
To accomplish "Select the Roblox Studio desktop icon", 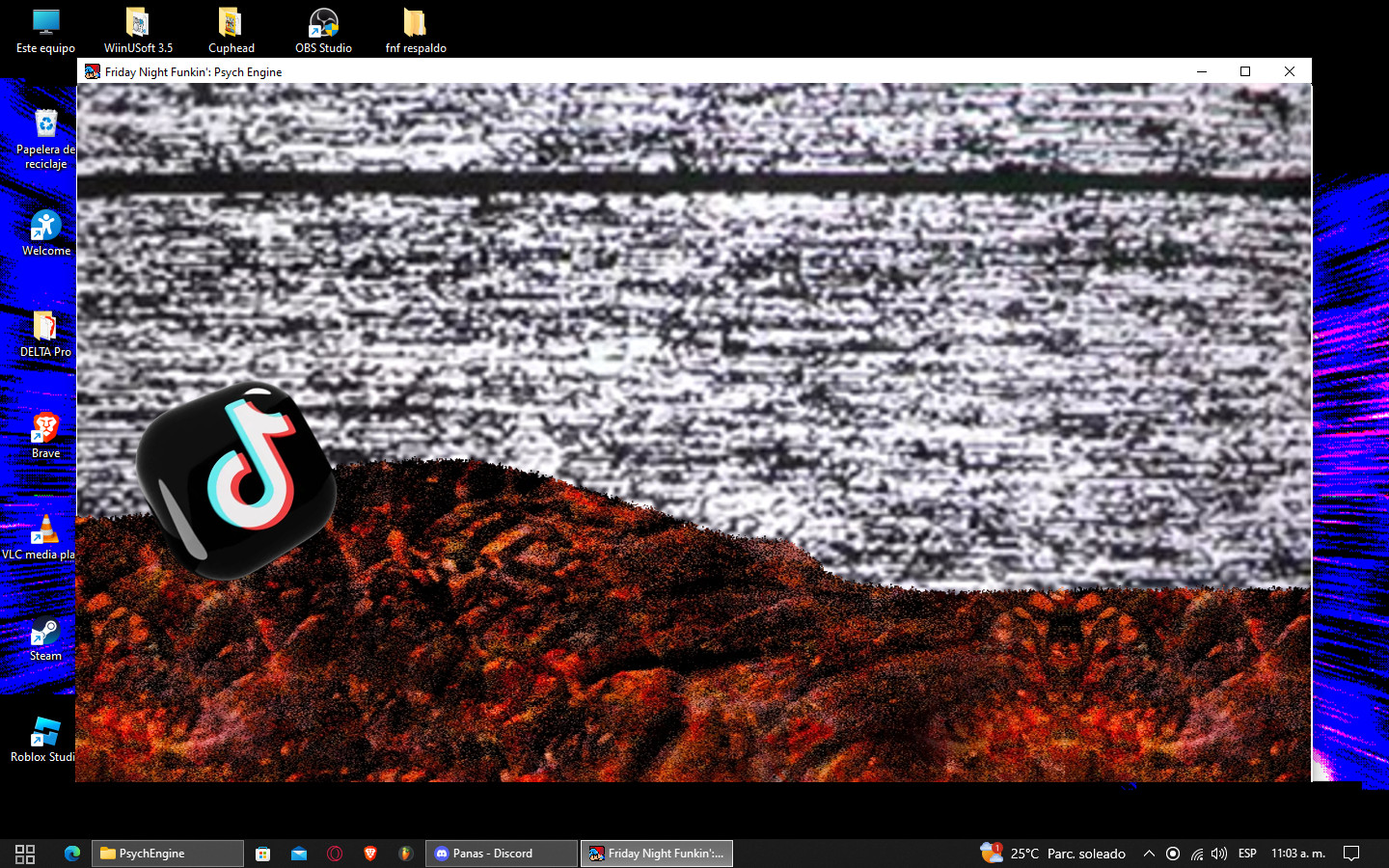I will (45, 740).
